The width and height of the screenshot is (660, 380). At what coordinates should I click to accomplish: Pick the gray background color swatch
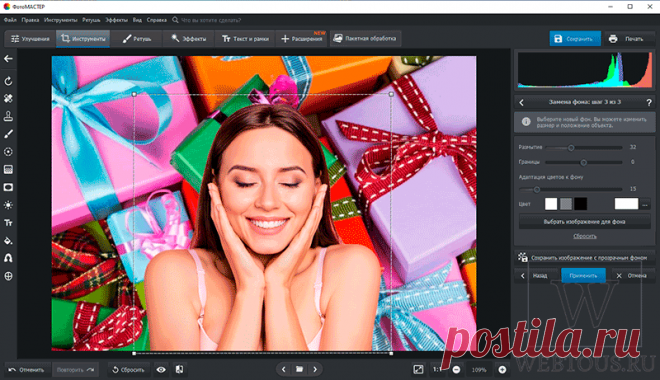(566, 204)
